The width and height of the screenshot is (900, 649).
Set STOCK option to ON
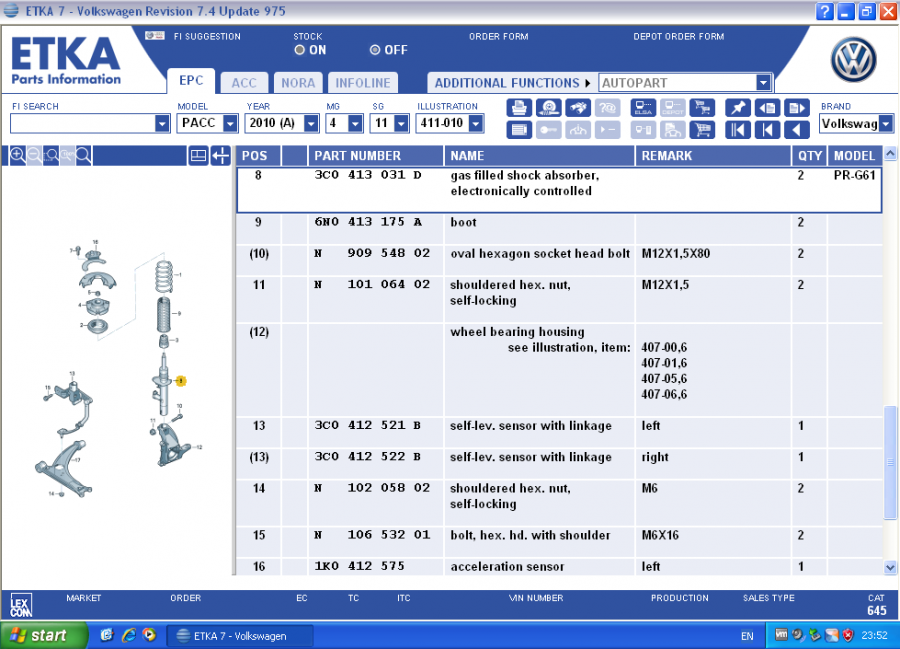click(x=300, y=50)
